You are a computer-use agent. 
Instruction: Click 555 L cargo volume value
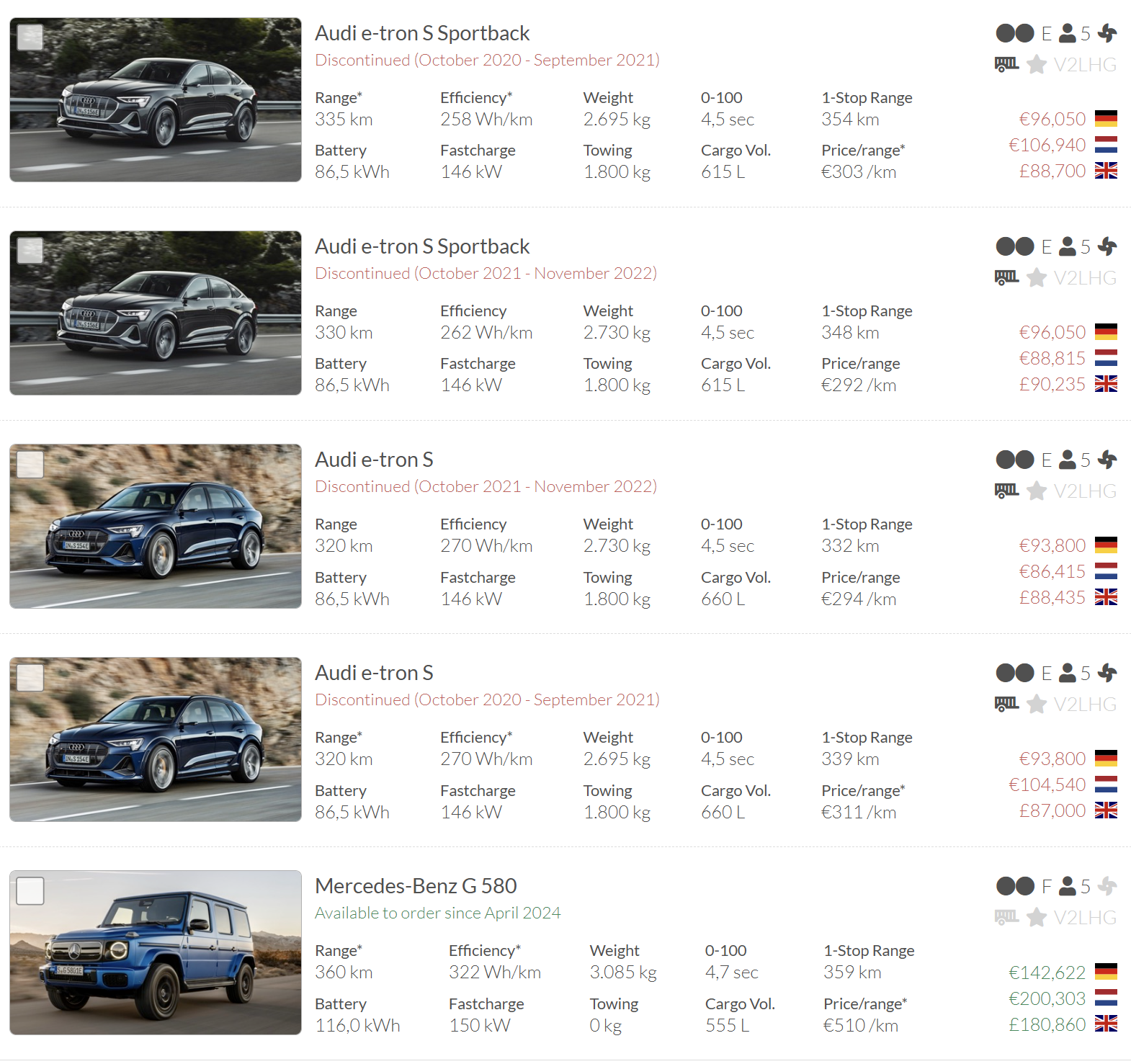tap(727, 1025)
